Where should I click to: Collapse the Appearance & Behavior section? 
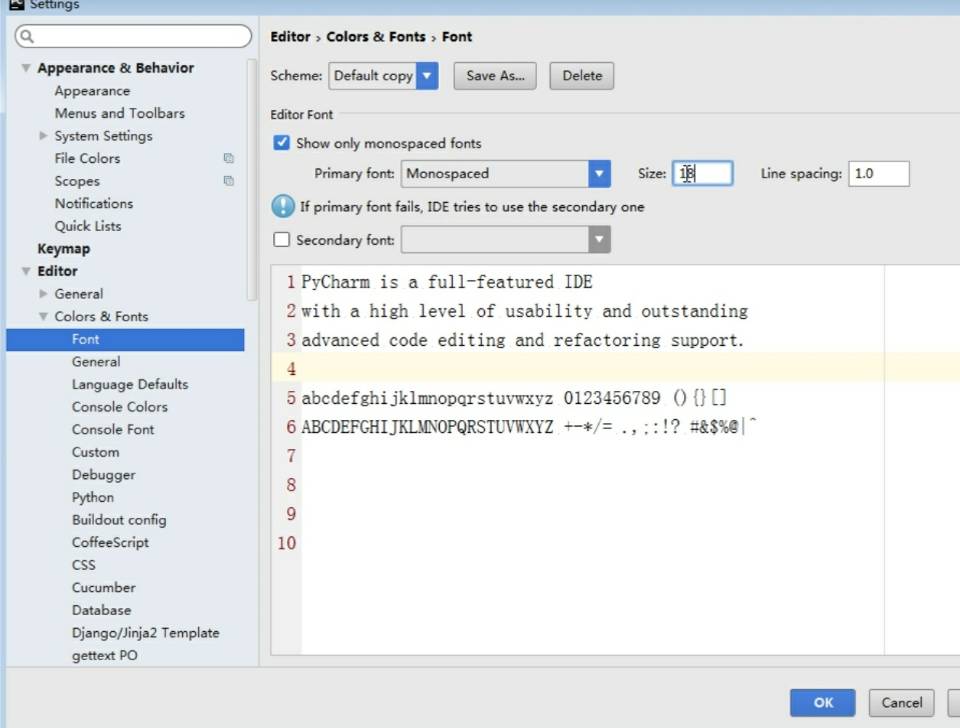point(26,68)
